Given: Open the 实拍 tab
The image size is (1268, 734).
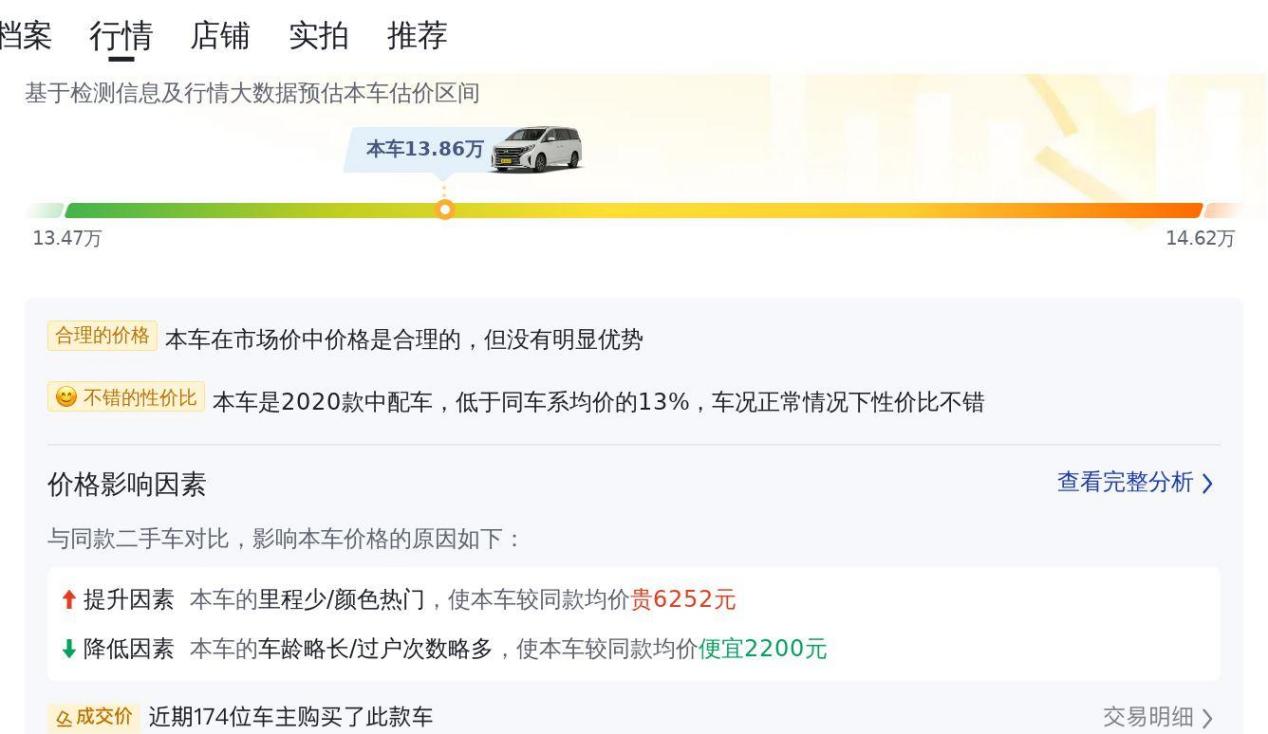Looking at the screenshot, I should click(318, 36).
